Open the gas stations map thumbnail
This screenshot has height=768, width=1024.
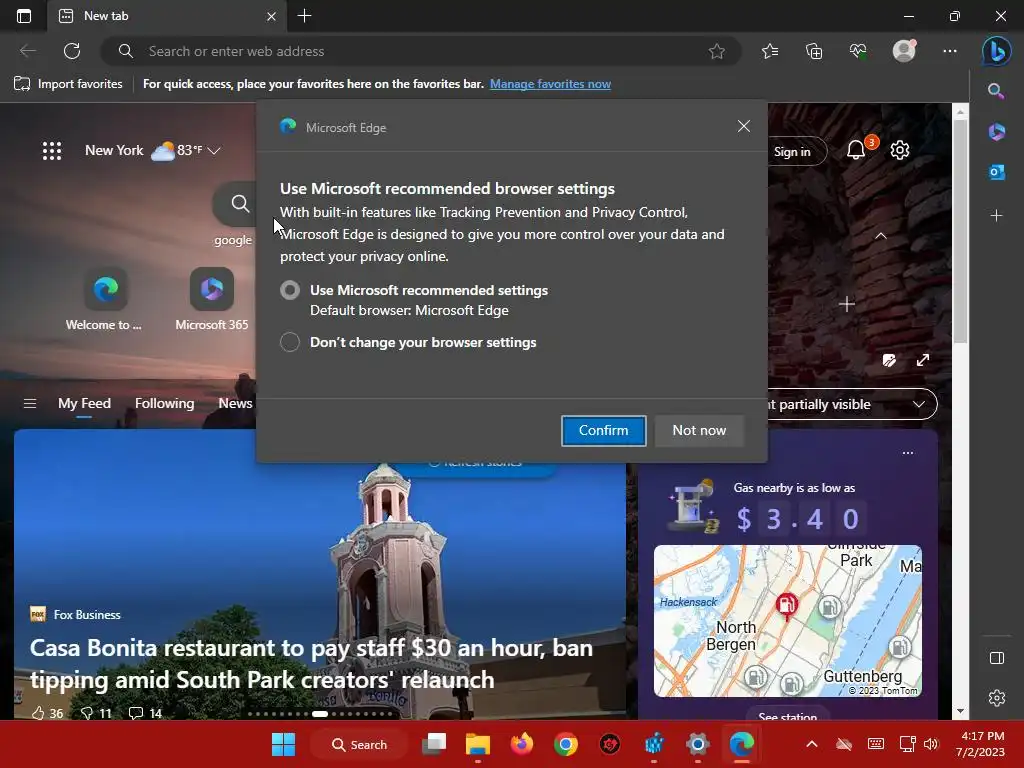click(788, 621)
